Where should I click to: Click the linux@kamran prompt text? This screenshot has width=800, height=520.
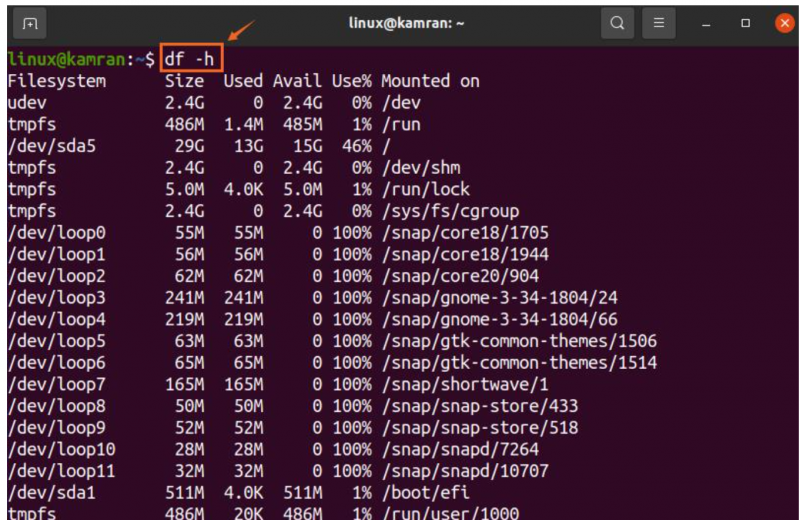tap(66, 59)
